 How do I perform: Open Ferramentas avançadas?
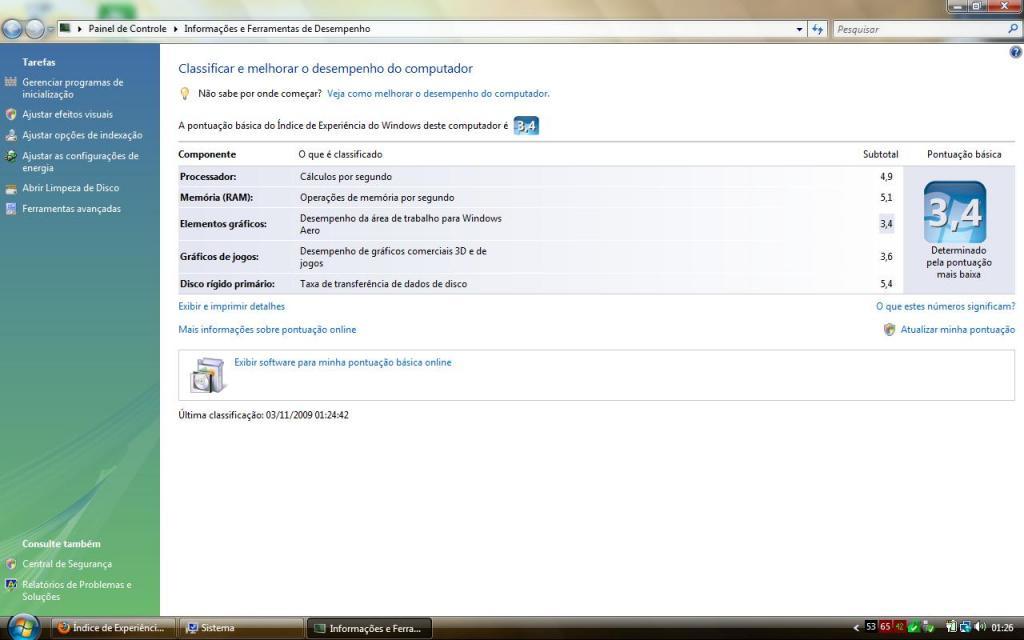[71, 209]
